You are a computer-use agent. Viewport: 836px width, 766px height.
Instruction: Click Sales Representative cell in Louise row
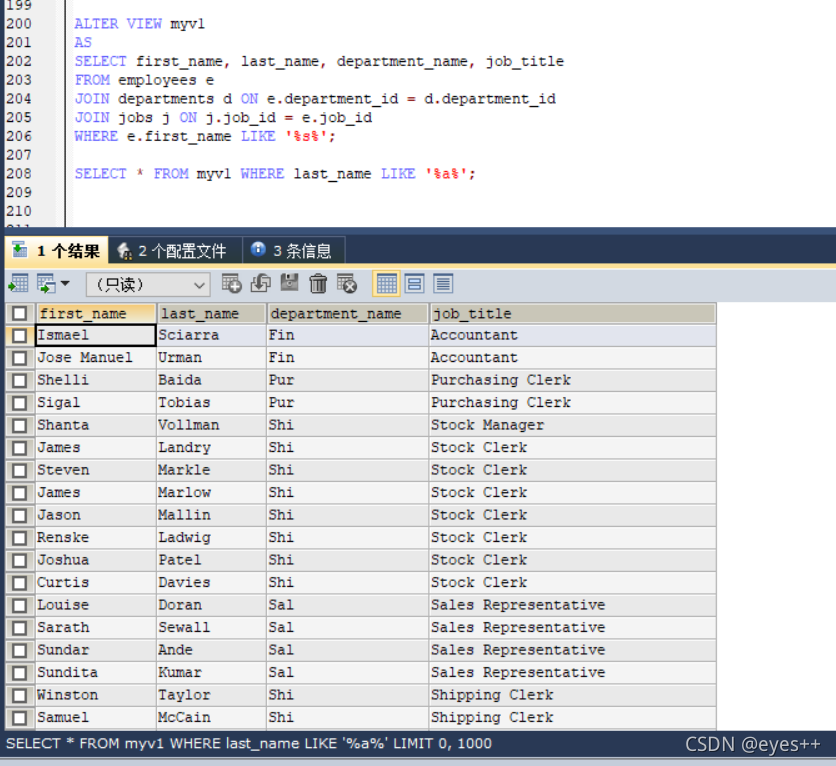[573, 605]
